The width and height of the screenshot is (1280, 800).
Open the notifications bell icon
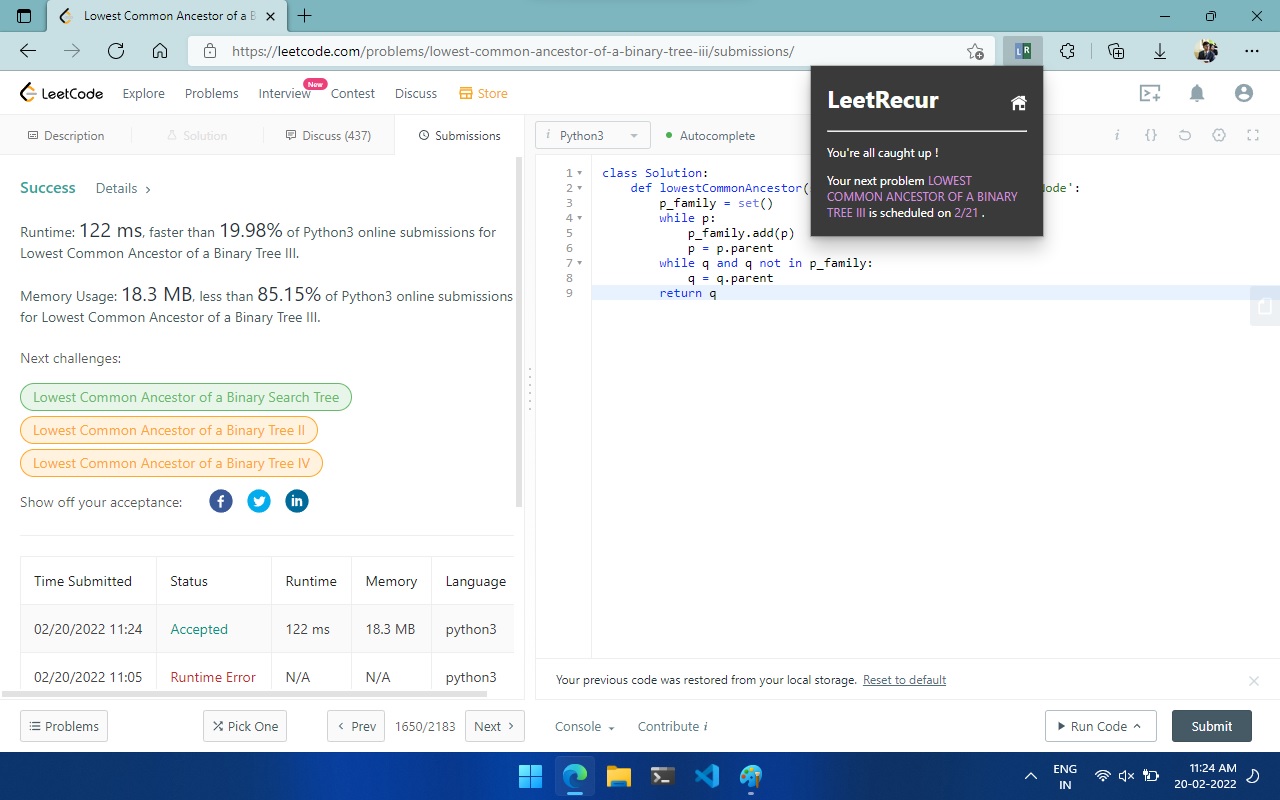[x=1197, y=93]
